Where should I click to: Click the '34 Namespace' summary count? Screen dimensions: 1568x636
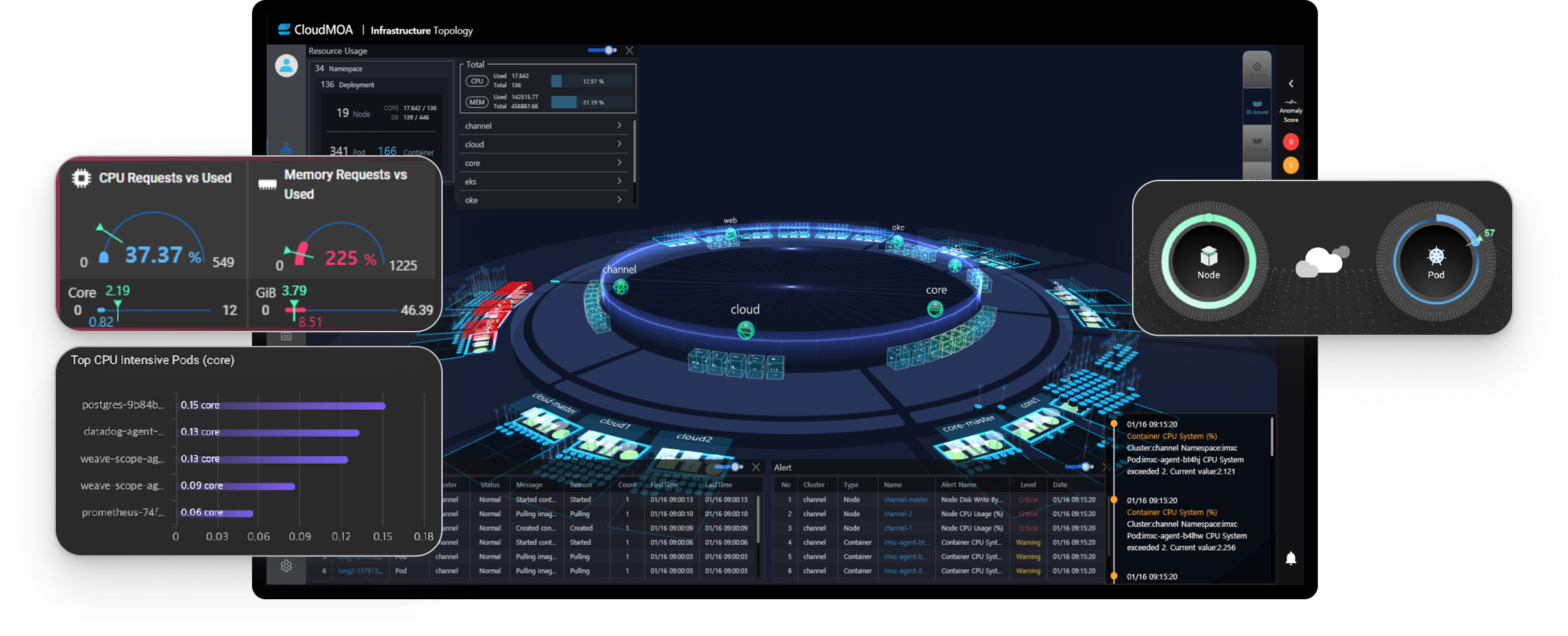tap(338, 68)
